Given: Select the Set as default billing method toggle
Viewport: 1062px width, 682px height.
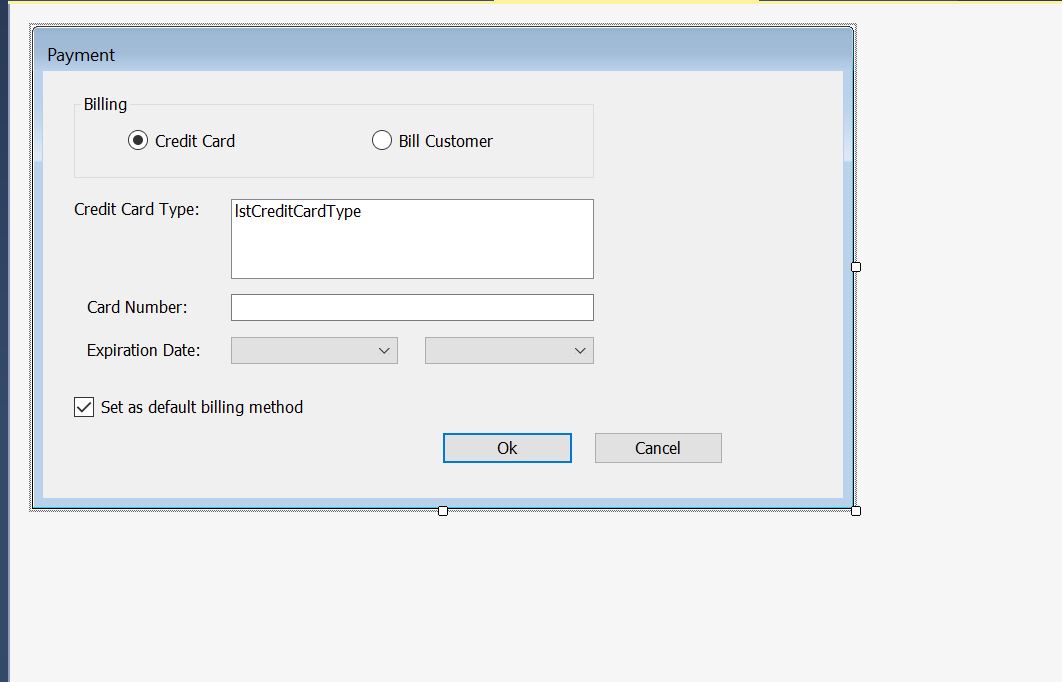Looking at the screenshot, I should tap(83, 406).
